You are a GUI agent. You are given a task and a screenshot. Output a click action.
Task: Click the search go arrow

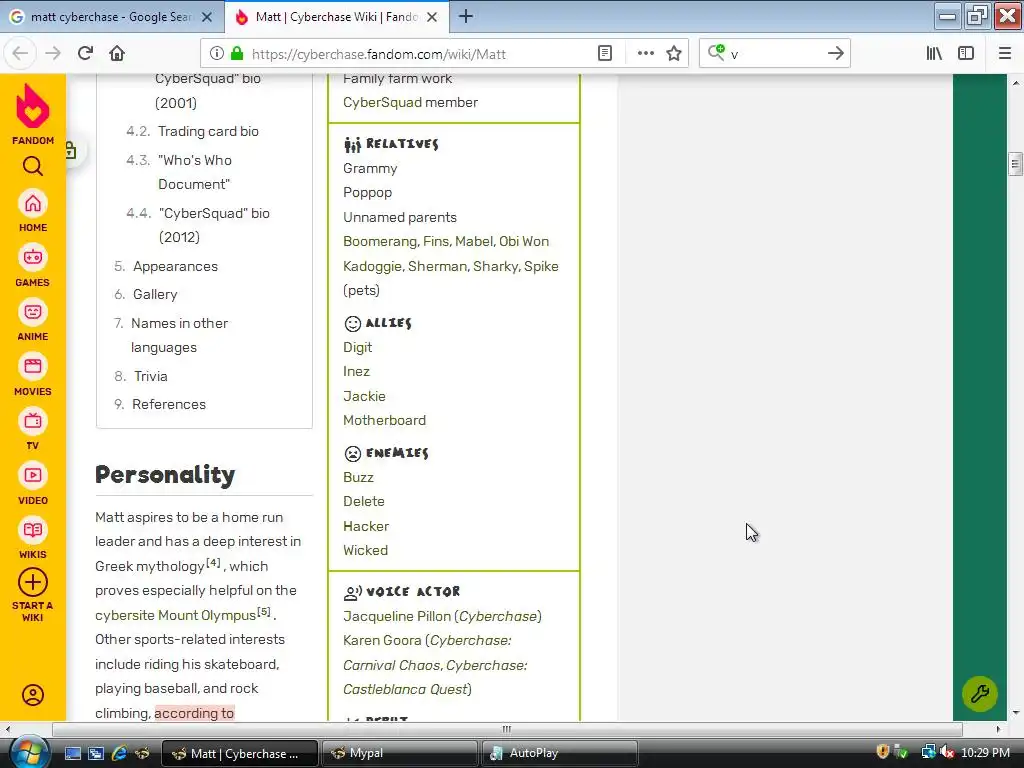pos(836,54)
